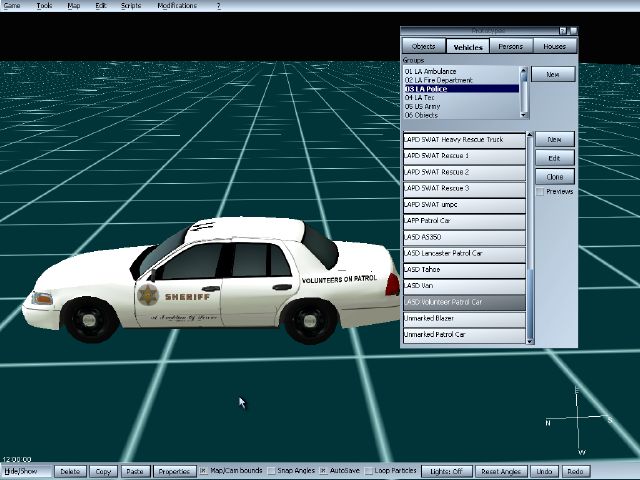Click the Hide/Show field
The width and height of the screenshot is (640, 480).
tap(27, 471)
